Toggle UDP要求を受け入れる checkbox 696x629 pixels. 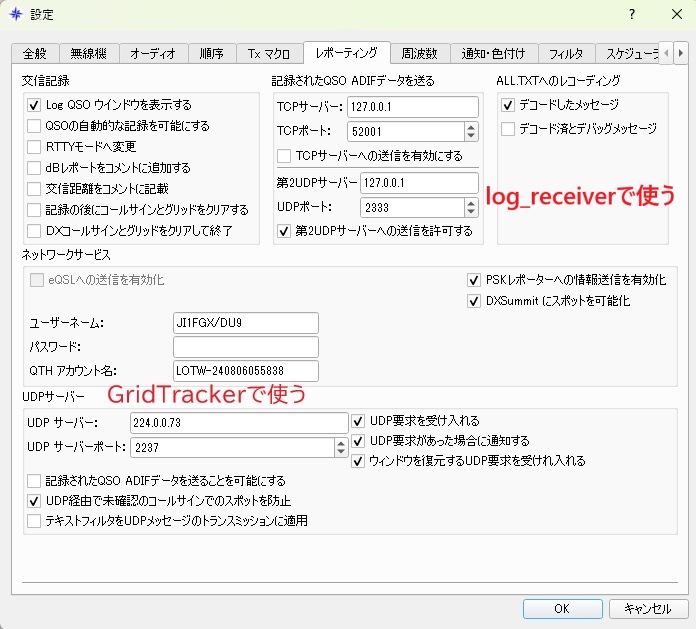[359, 421]
